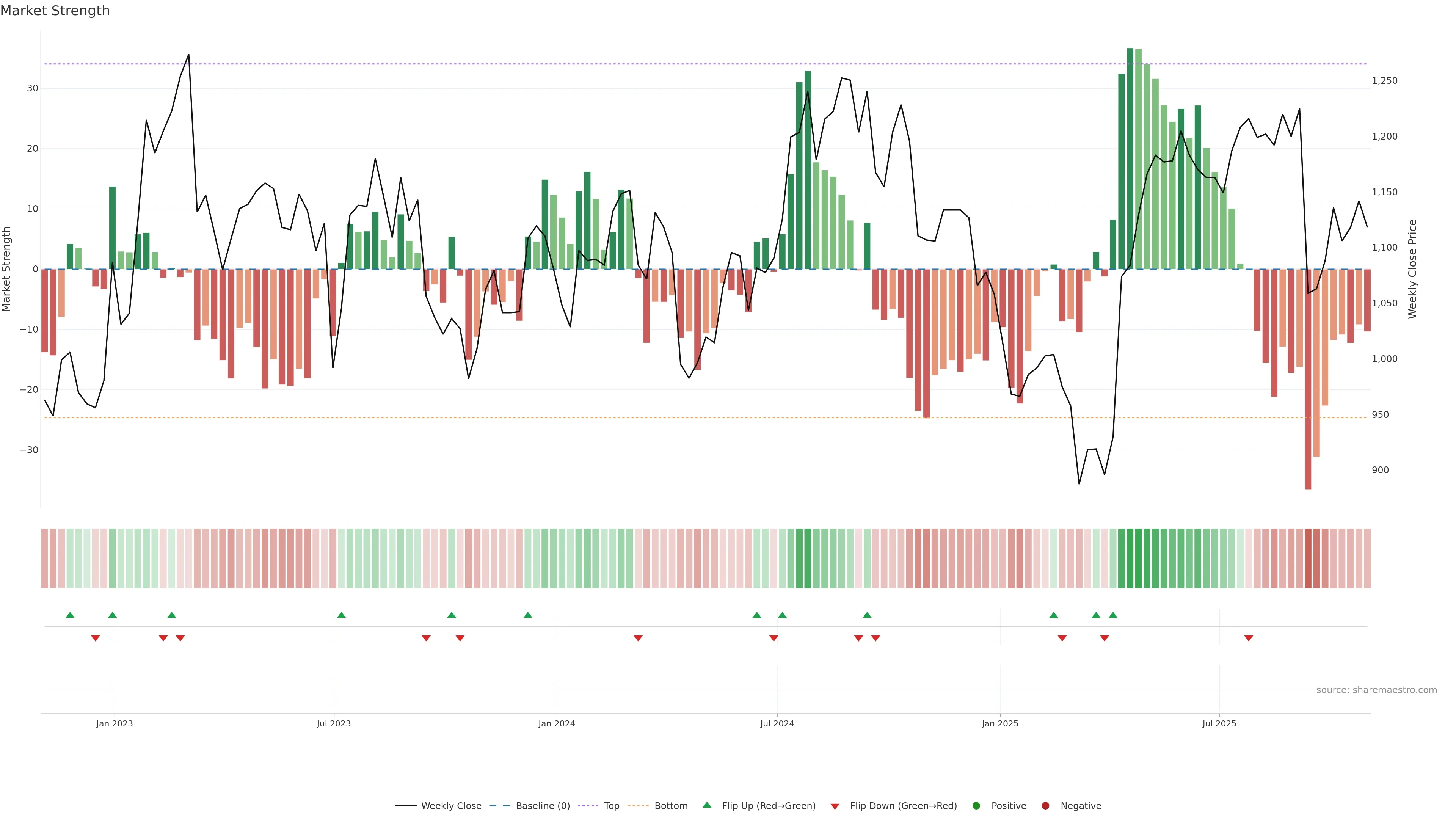Click the Weekly Close Price axis title

point(1412,269)
